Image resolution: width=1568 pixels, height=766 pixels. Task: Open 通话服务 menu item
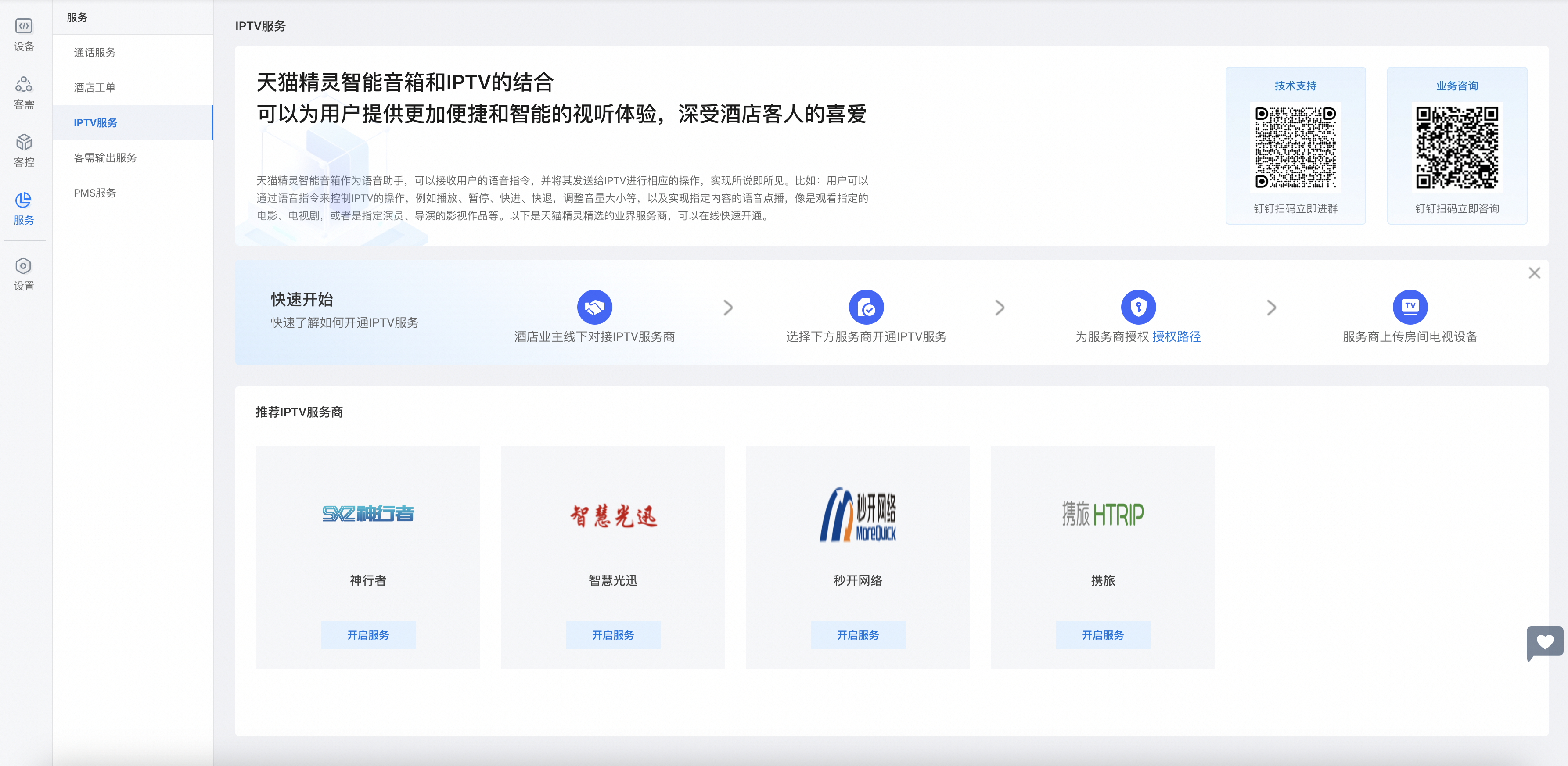coord(94,52)
